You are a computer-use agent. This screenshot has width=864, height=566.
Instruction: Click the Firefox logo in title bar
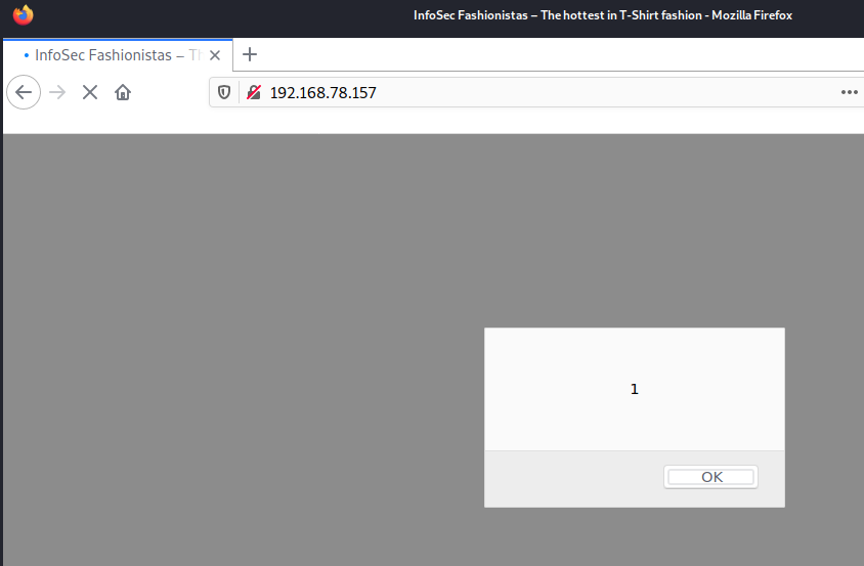[x=23, y=15]
